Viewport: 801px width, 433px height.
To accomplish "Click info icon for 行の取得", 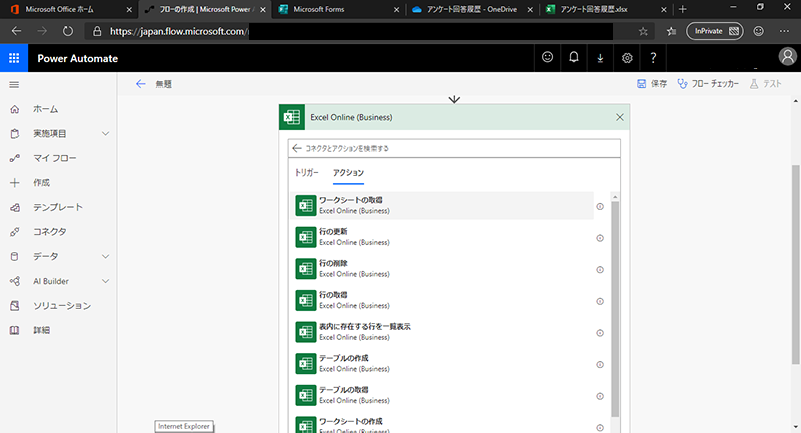I will click(600, 301).
